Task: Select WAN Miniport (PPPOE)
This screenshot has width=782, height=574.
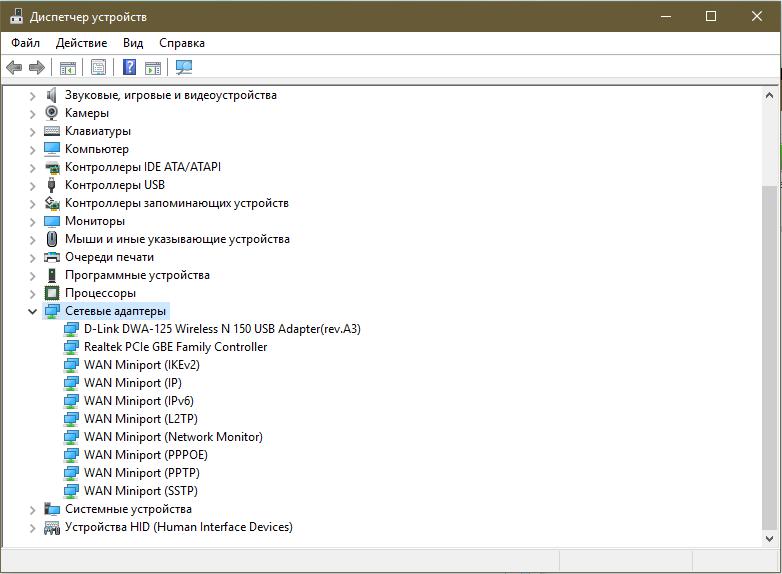Action: pyautogui.click(x=146, y=455)
